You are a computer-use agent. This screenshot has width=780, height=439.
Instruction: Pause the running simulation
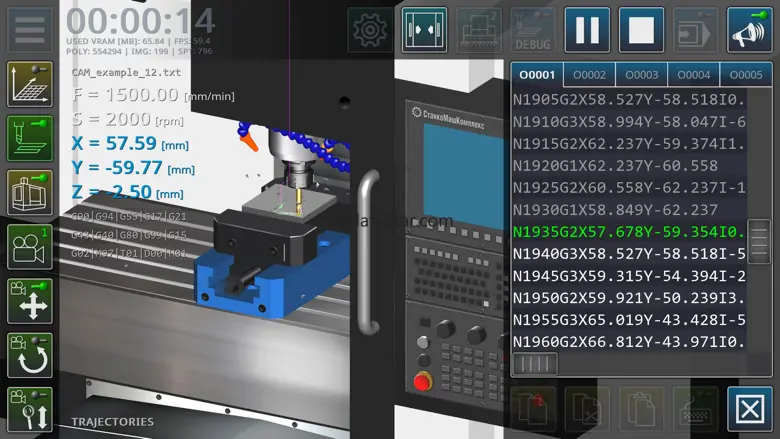[x=587, y=30]
